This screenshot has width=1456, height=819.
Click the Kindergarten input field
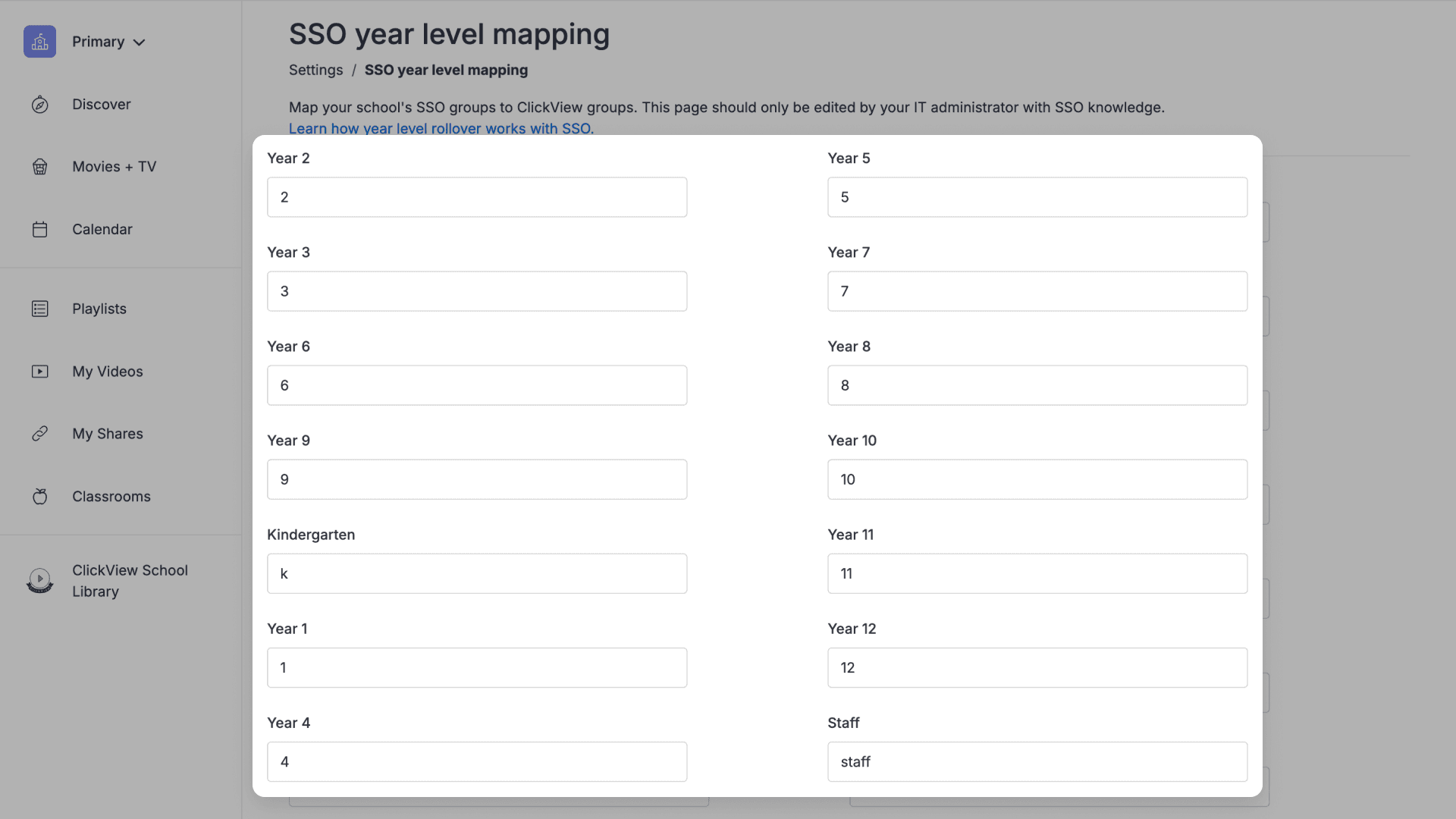[477, 573]
